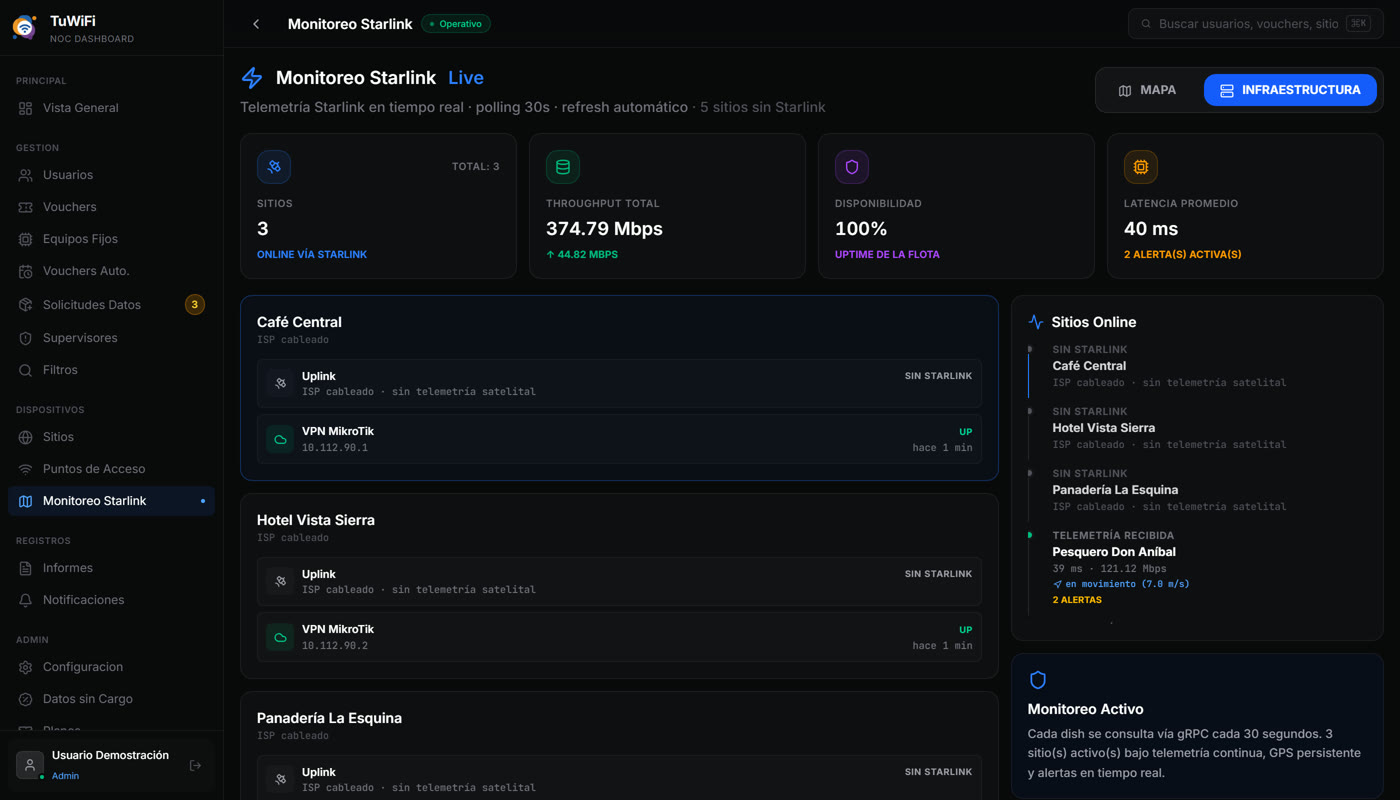Click the database icon on Throughput Total card
The width and height of the screenshot is (1400, 800).
coord(563,167)
